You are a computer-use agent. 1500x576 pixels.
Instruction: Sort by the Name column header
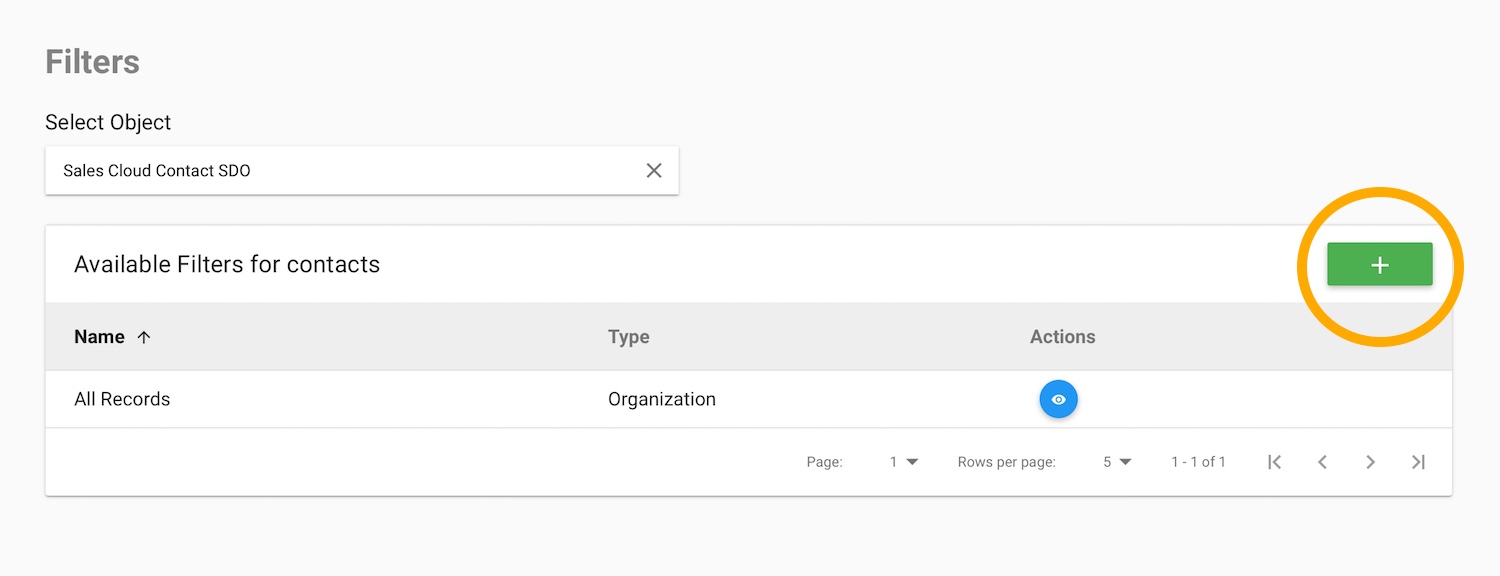coord(99,337)
